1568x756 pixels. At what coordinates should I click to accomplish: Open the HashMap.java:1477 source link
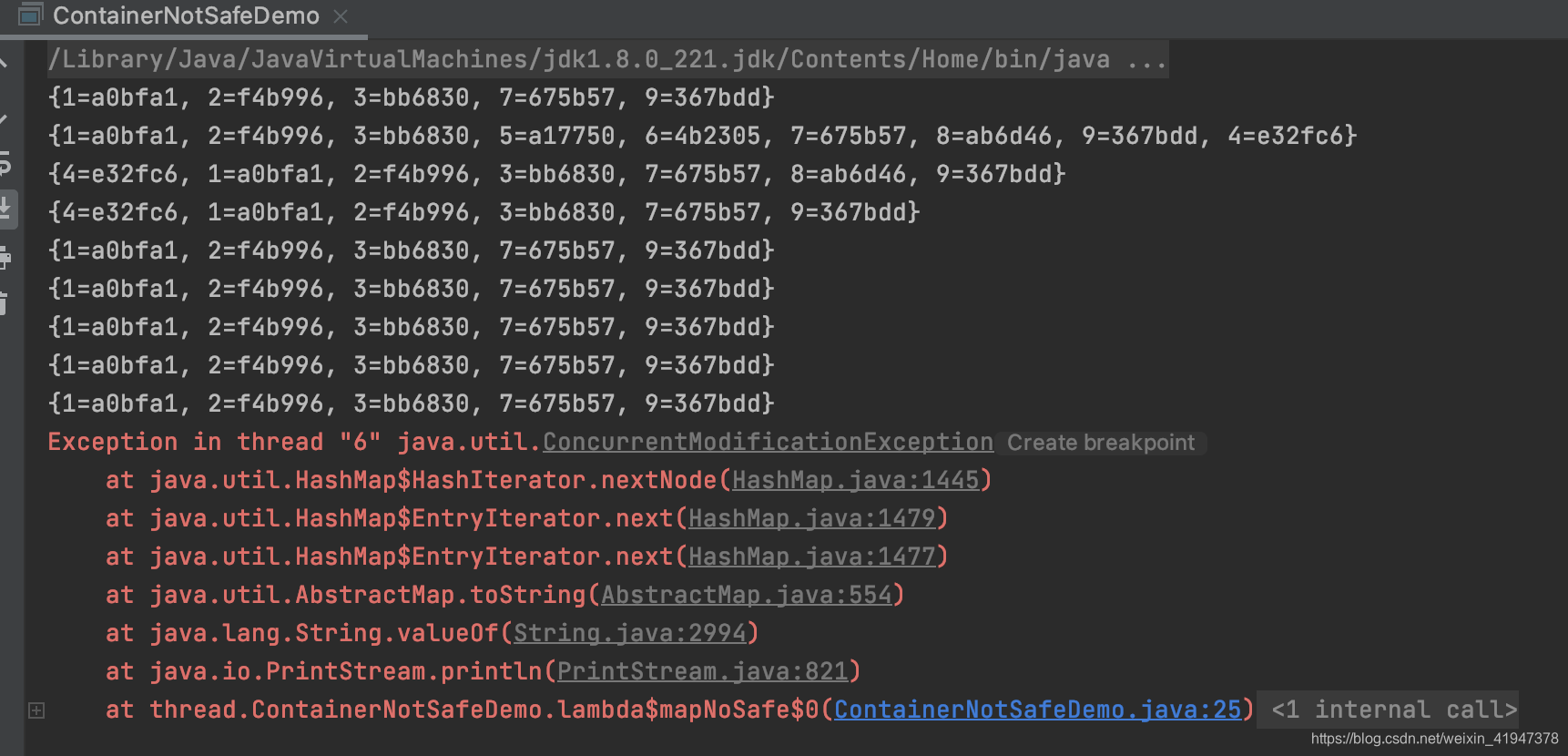pos(811,557)
